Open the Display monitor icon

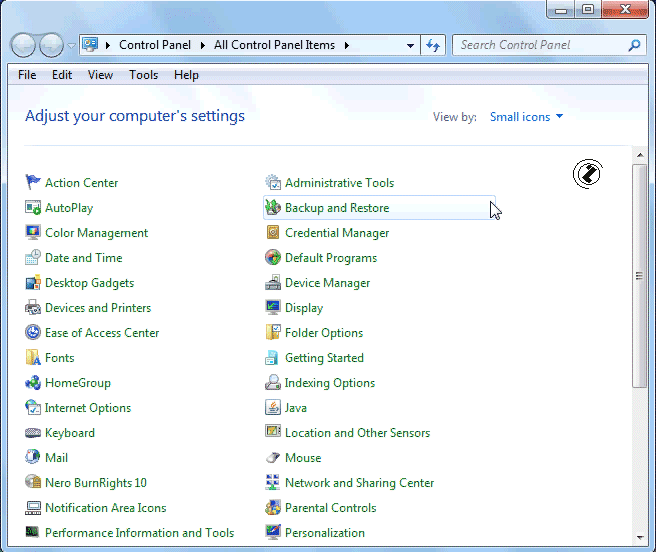tap(273, 308)
